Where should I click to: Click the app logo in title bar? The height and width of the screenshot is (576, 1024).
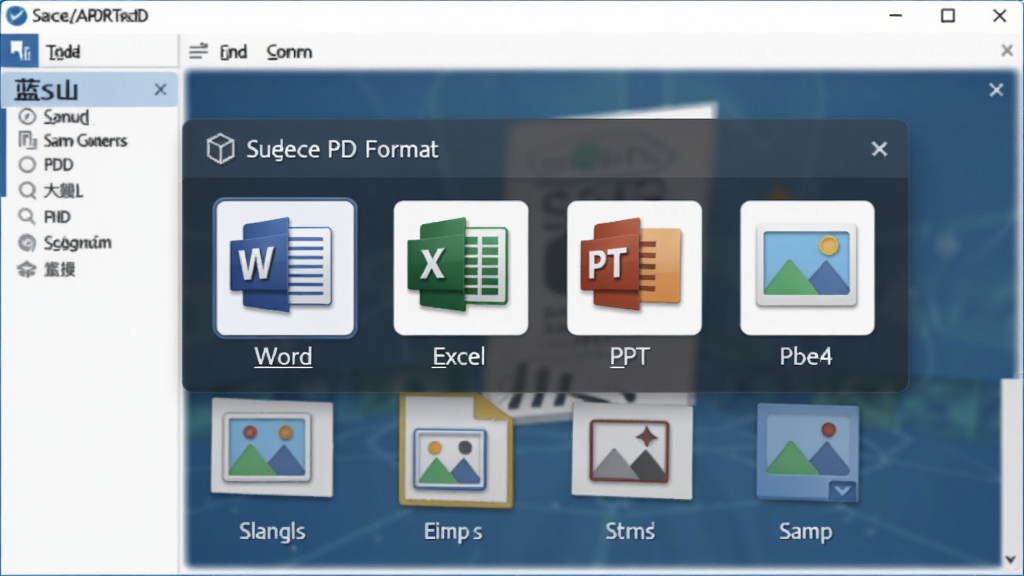coord(16,15)
